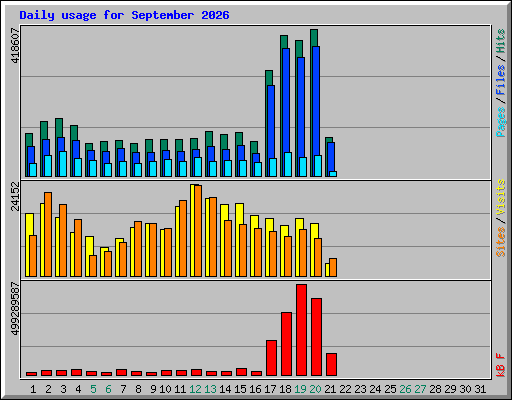512x400 pixels.
Task: Click green weekend day 12 label
Action: click(x=195, y=389)
